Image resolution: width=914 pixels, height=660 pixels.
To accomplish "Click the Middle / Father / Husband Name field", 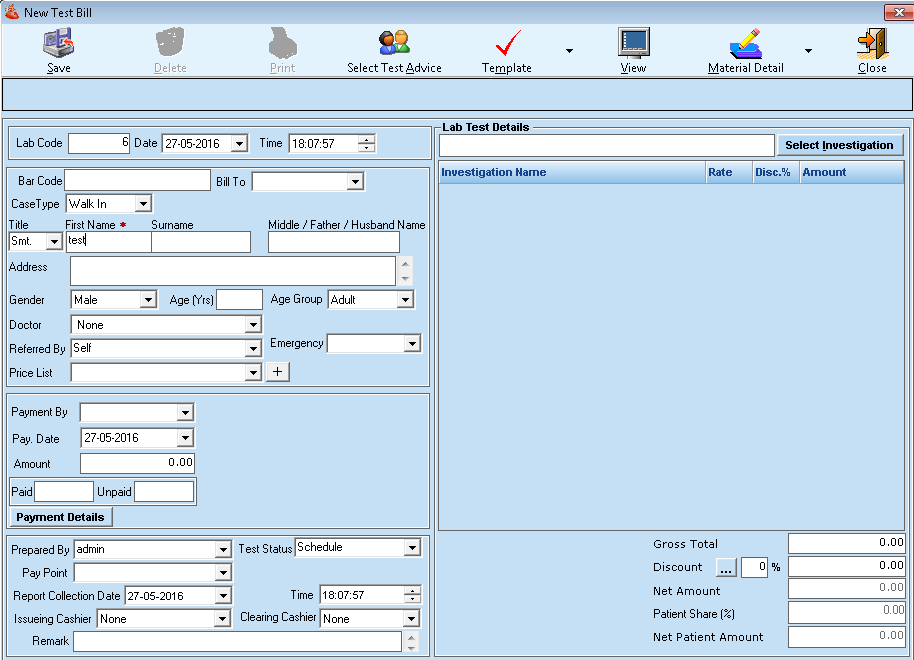I will [334, 241].
